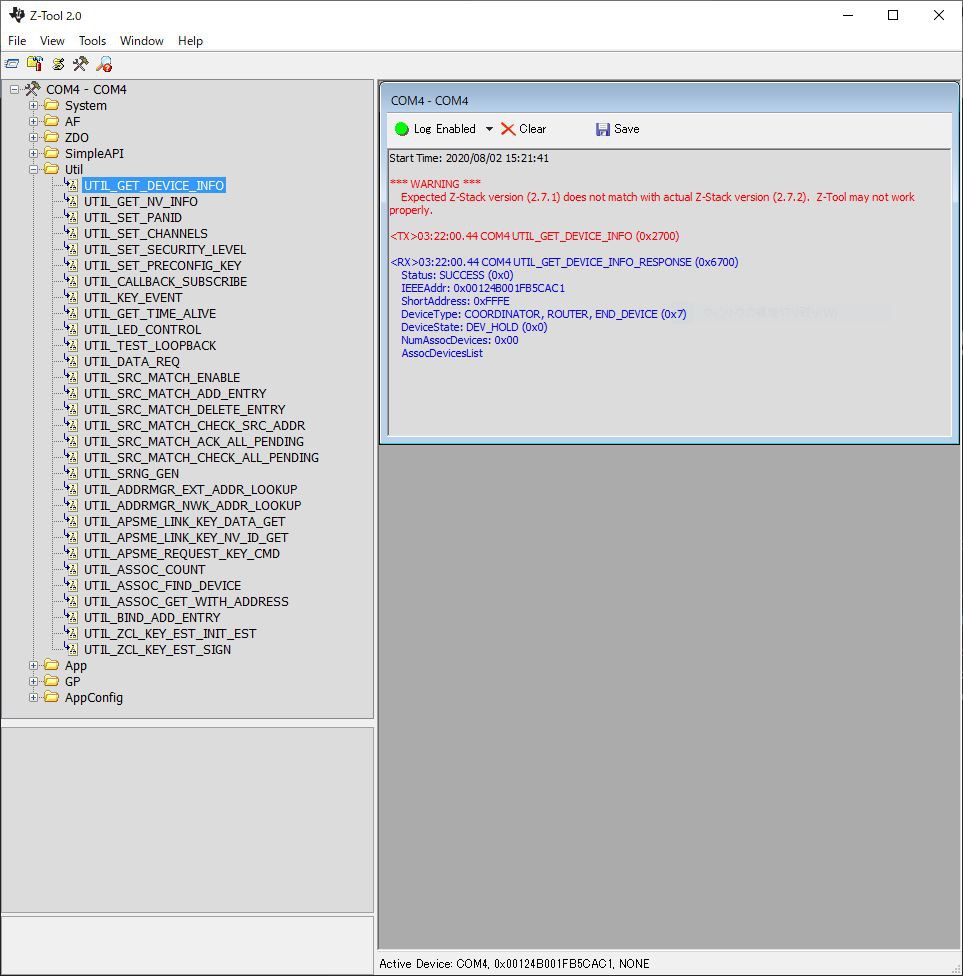The height and width of the screenshot is (976, 963).
Task: Expand the GP folder
Action: pyautogui.click(x=34, y=682)
